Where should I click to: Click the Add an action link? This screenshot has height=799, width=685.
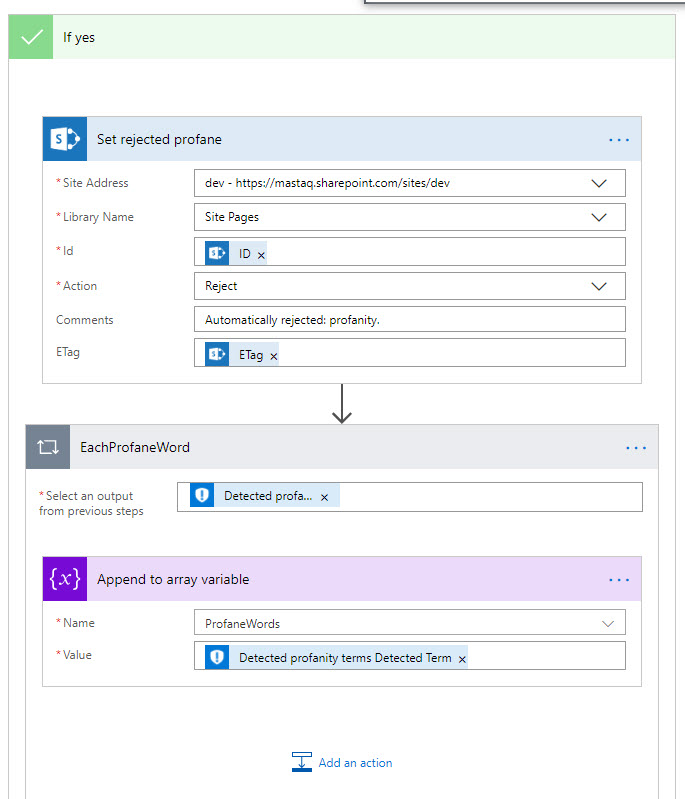(355, 763)
